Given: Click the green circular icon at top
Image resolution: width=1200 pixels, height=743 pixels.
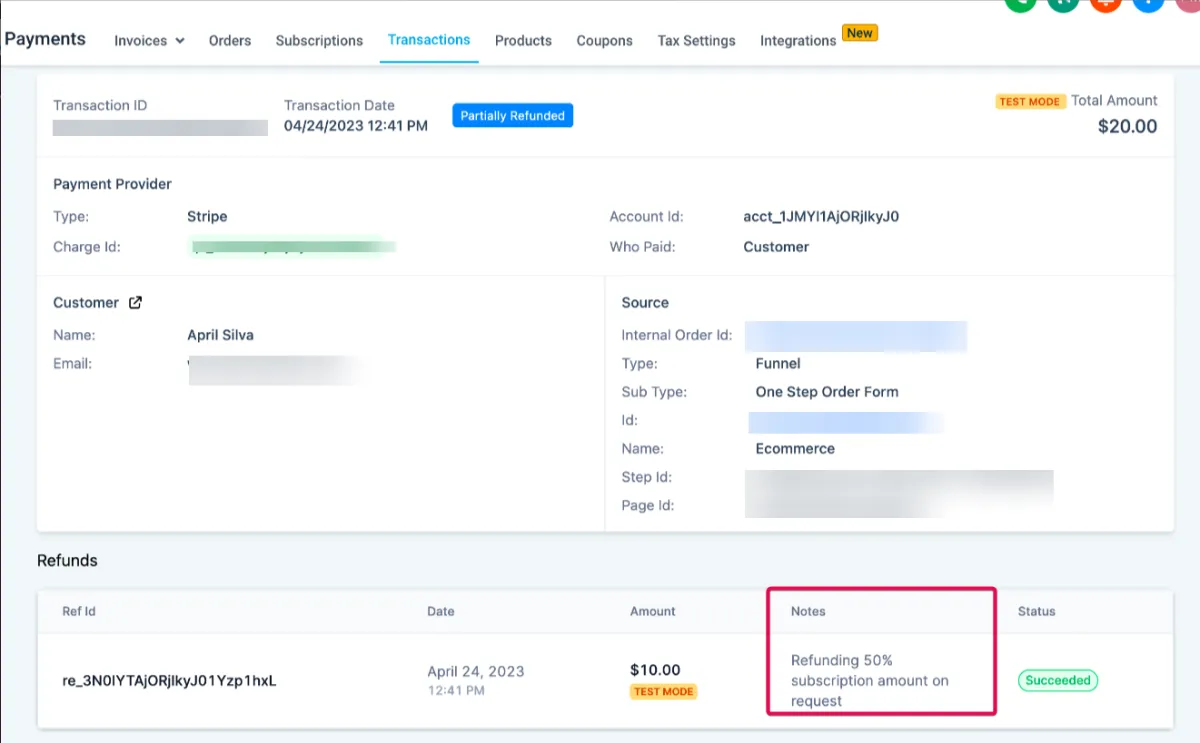Looking at the screenshot, I should point(1019,3).
